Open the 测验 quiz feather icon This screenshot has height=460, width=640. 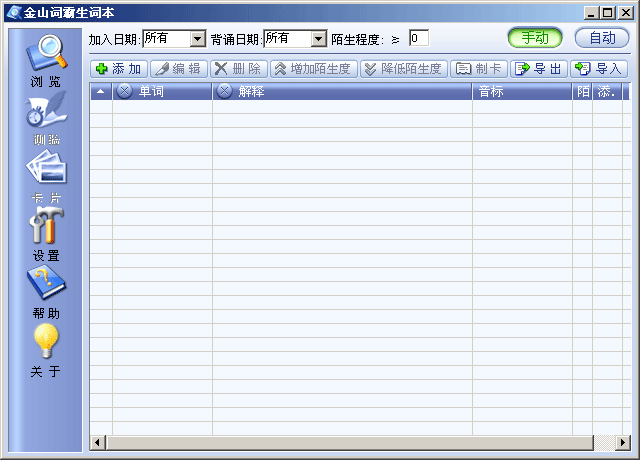coord(46,109)
